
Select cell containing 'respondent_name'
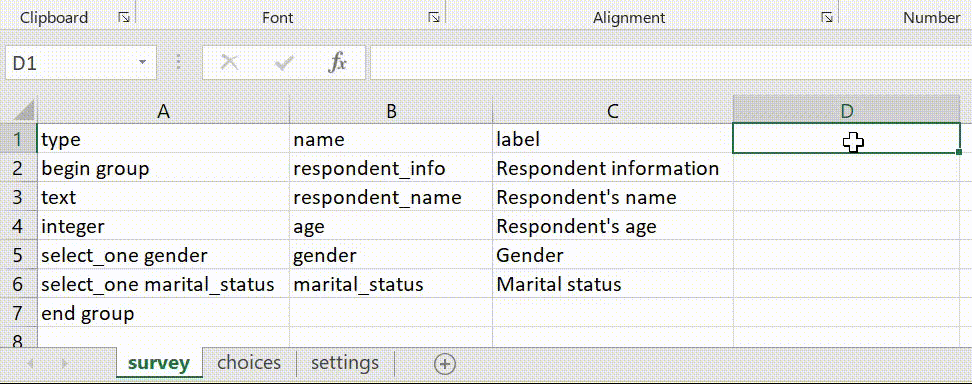[391, 197]
